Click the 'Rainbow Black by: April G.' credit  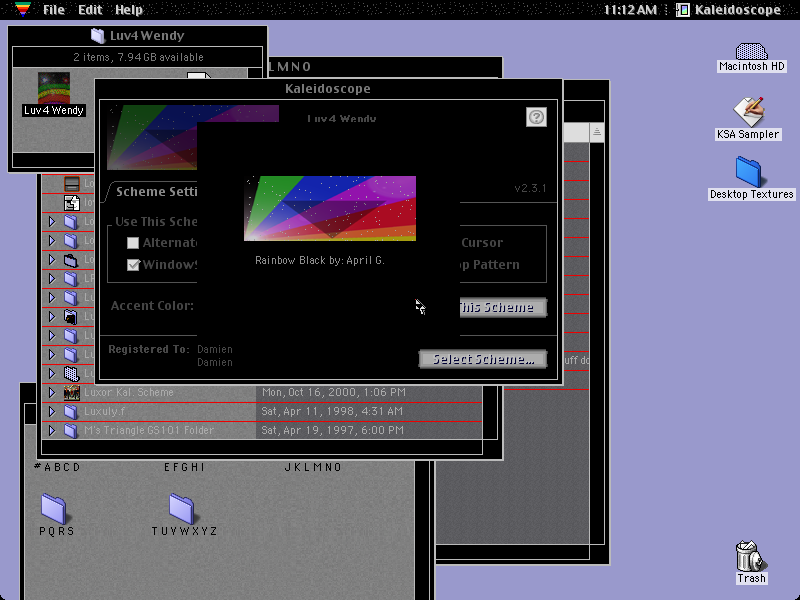point(320,260)
